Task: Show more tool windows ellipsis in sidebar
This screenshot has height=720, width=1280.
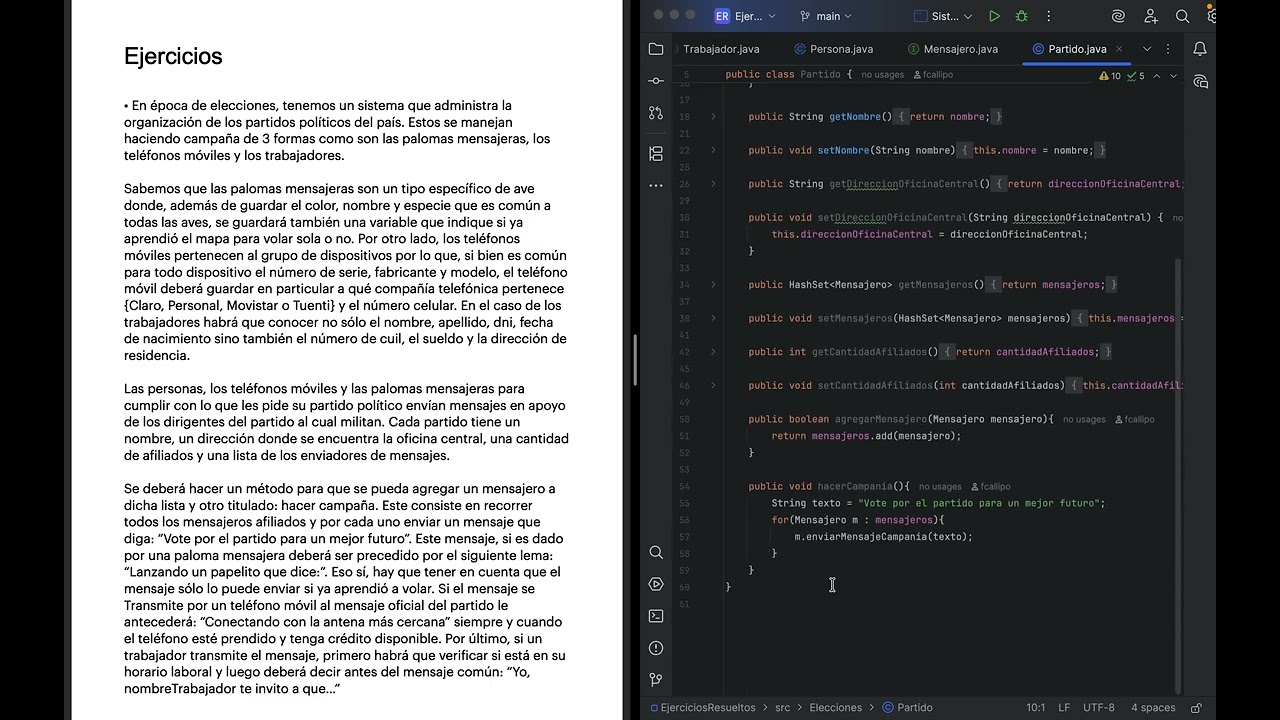Action: [656, 185]
